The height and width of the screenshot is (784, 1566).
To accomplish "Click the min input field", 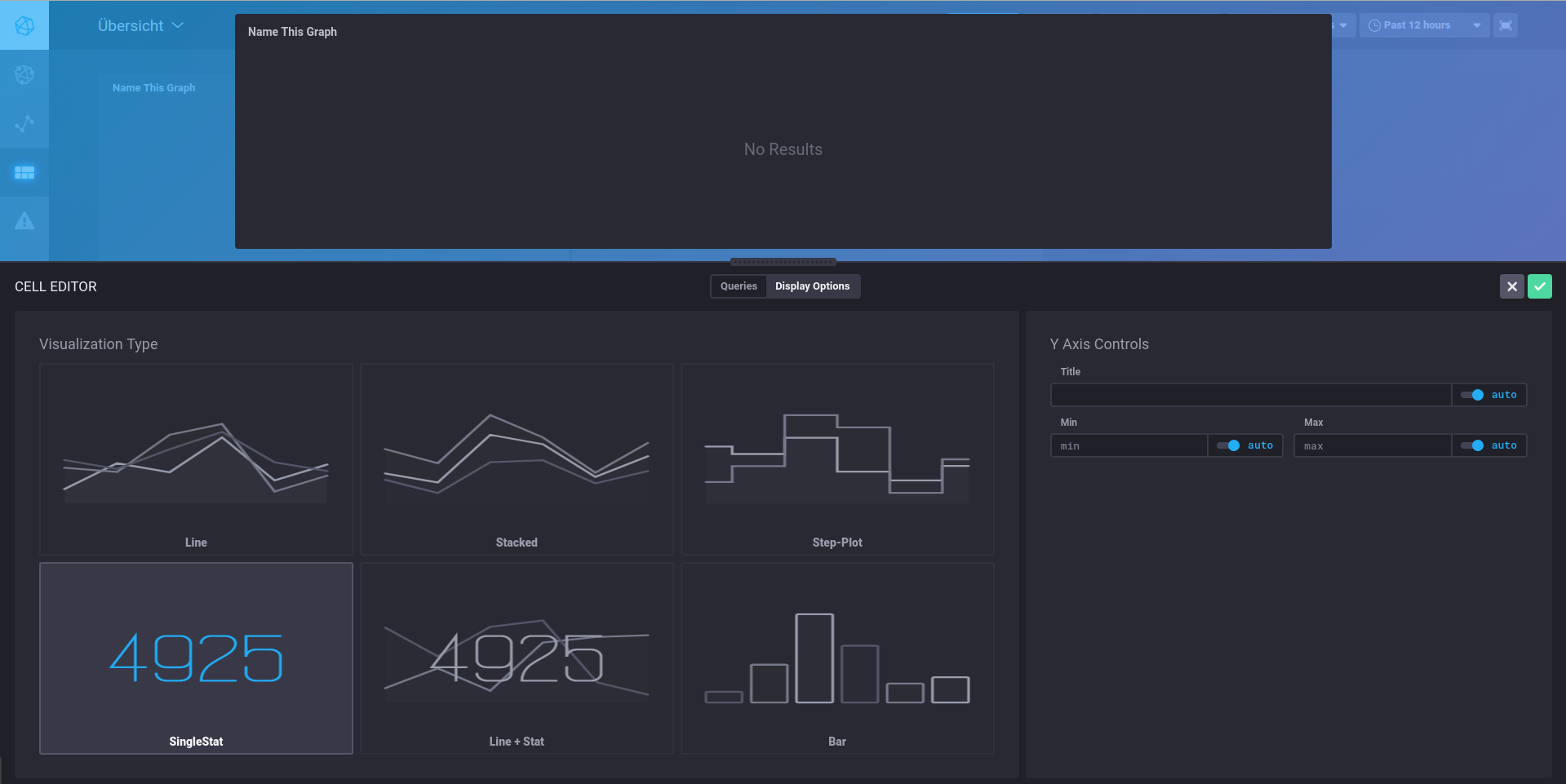I will click(x=1129, y=445).
